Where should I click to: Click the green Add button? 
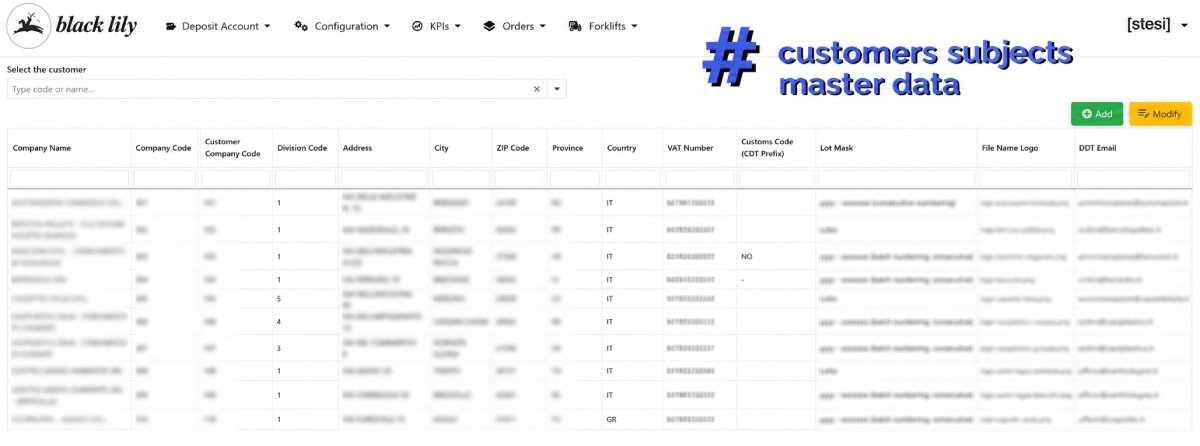(x=1097, y=114)
